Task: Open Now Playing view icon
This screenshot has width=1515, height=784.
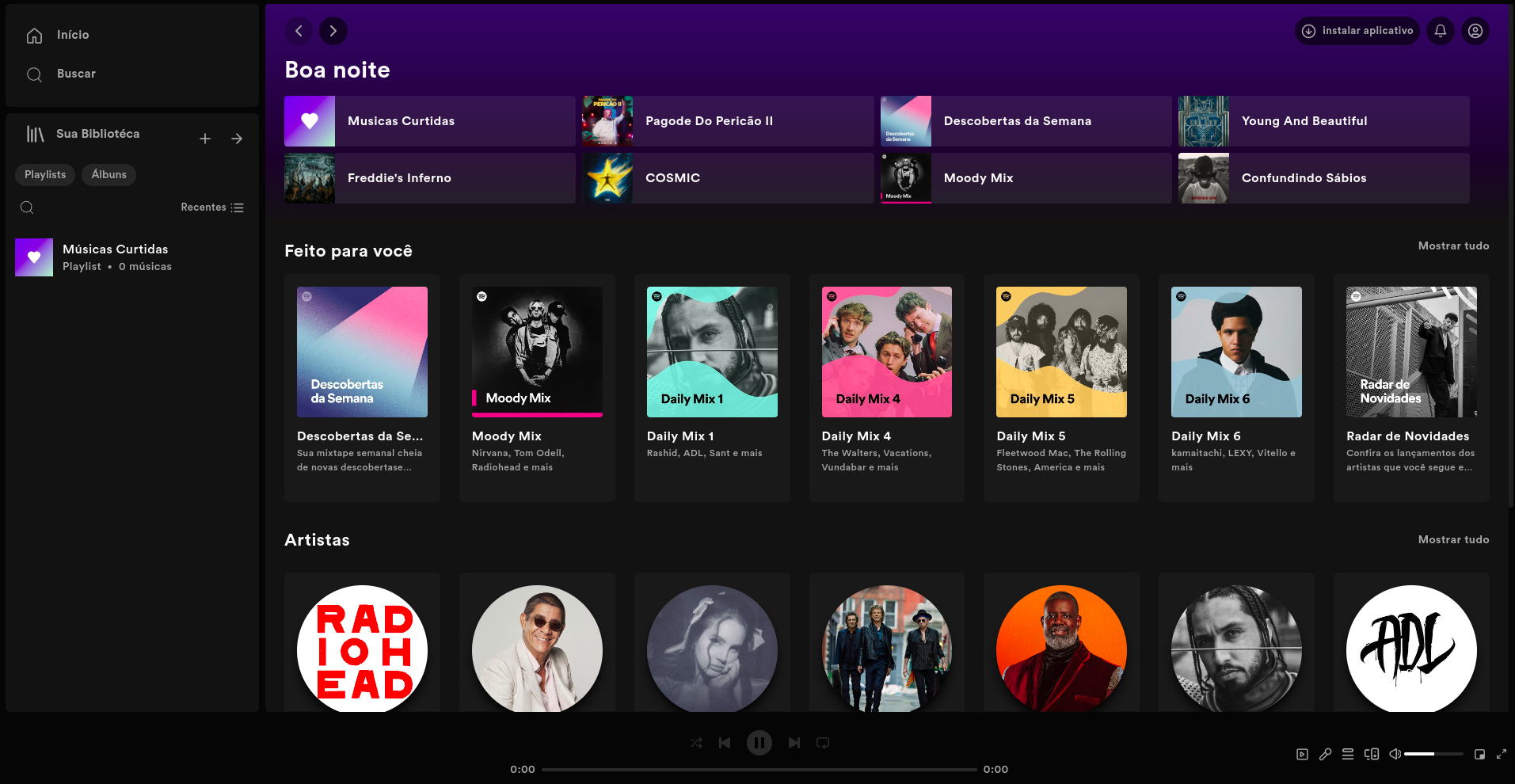Action: (x=1302, y=755)
